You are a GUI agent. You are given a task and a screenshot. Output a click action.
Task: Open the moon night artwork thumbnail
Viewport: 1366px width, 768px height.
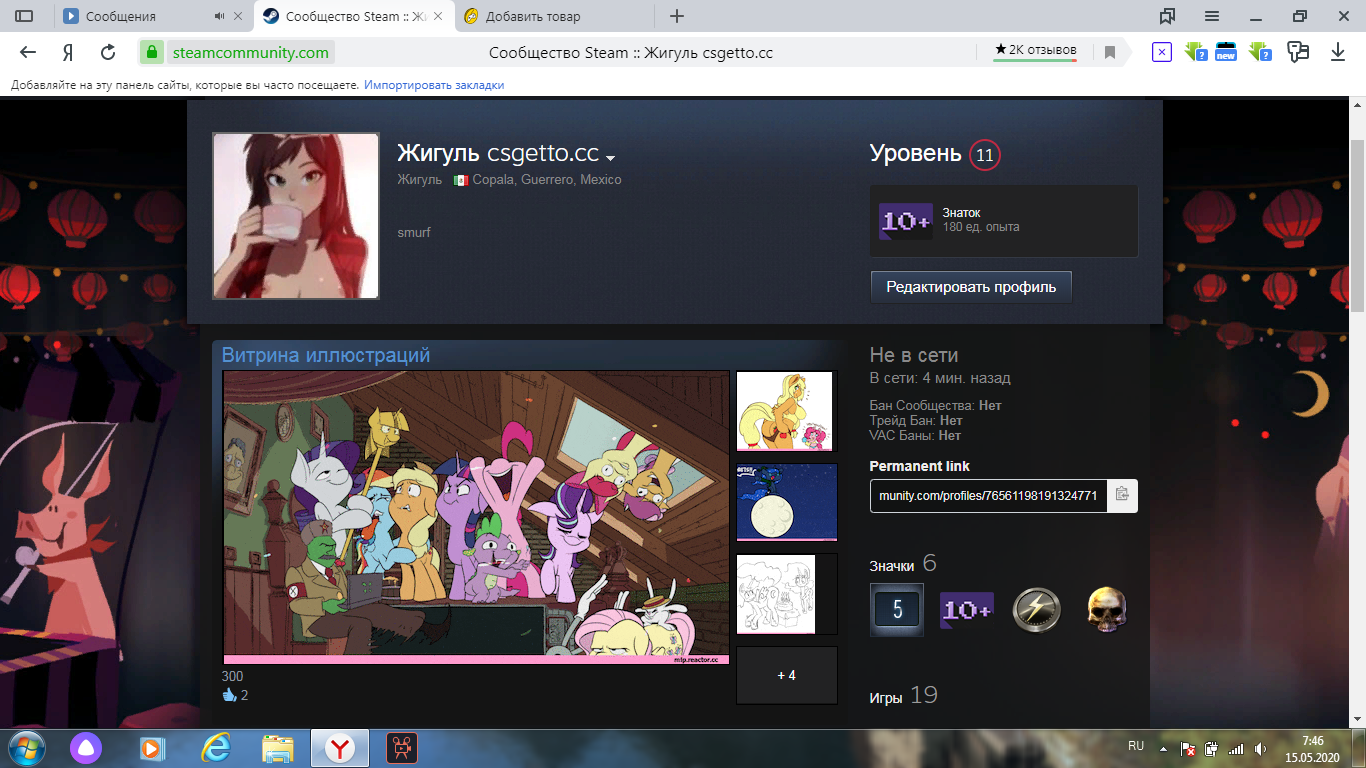coord(787,502)
